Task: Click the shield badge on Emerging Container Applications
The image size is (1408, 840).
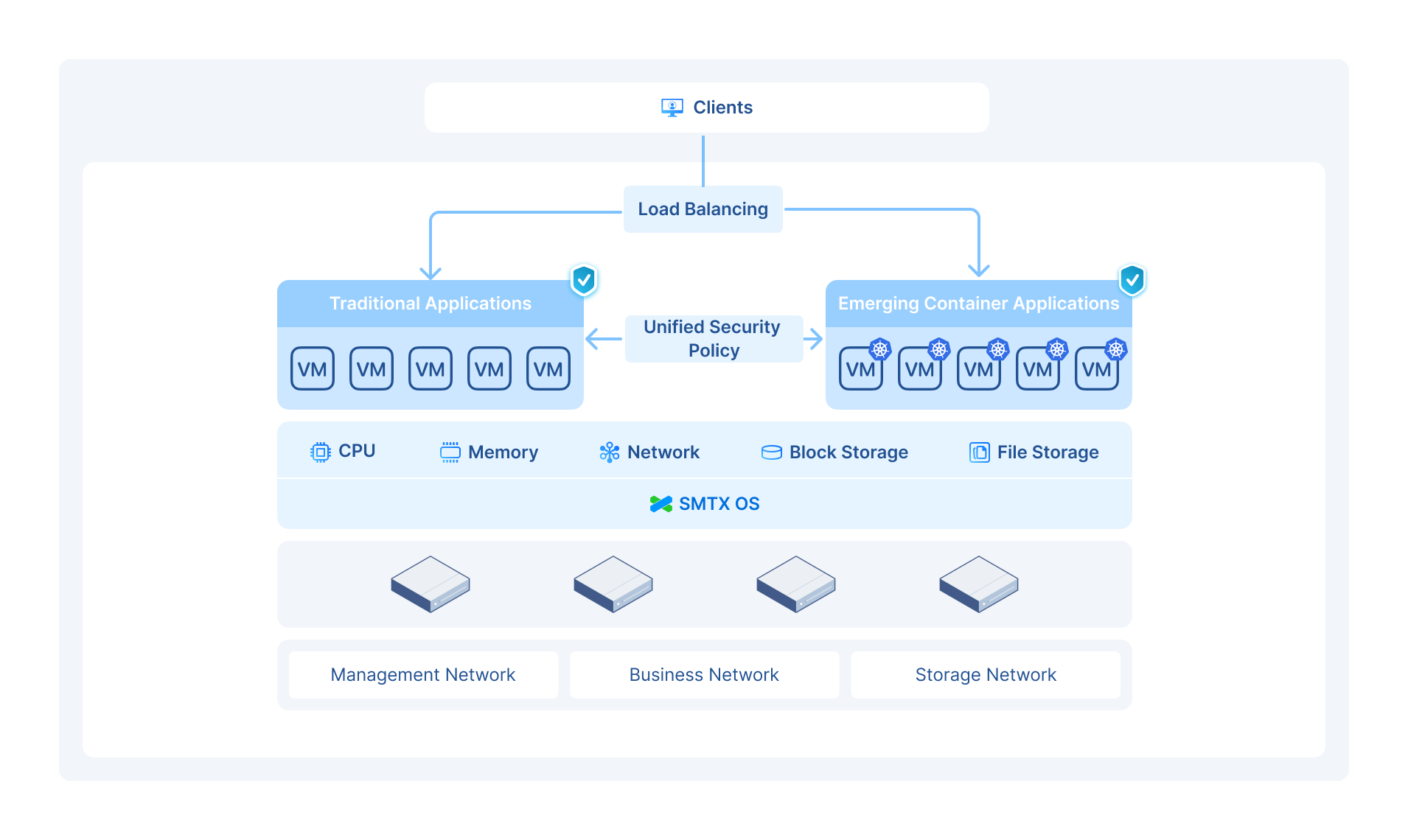Action: [x=1132, y=281]
